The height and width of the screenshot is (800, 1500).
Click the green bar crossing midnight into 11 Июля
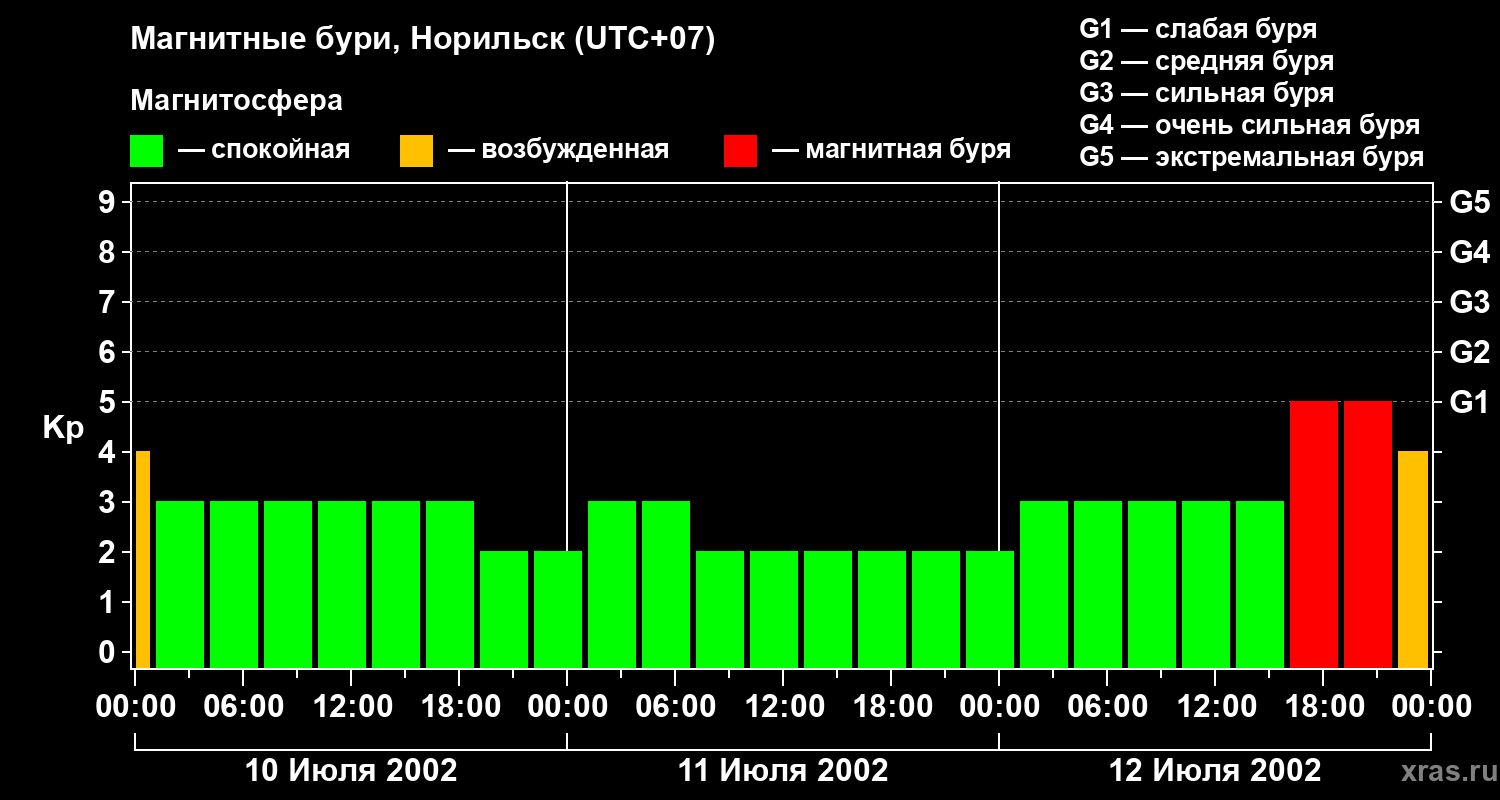point(558,609)
